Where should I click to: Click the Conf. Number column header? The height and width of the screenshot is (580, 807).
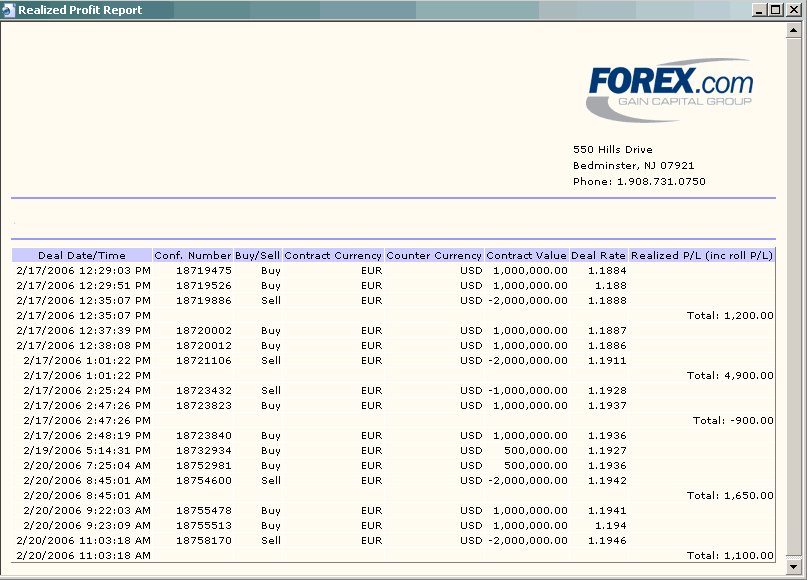[193, 255]
